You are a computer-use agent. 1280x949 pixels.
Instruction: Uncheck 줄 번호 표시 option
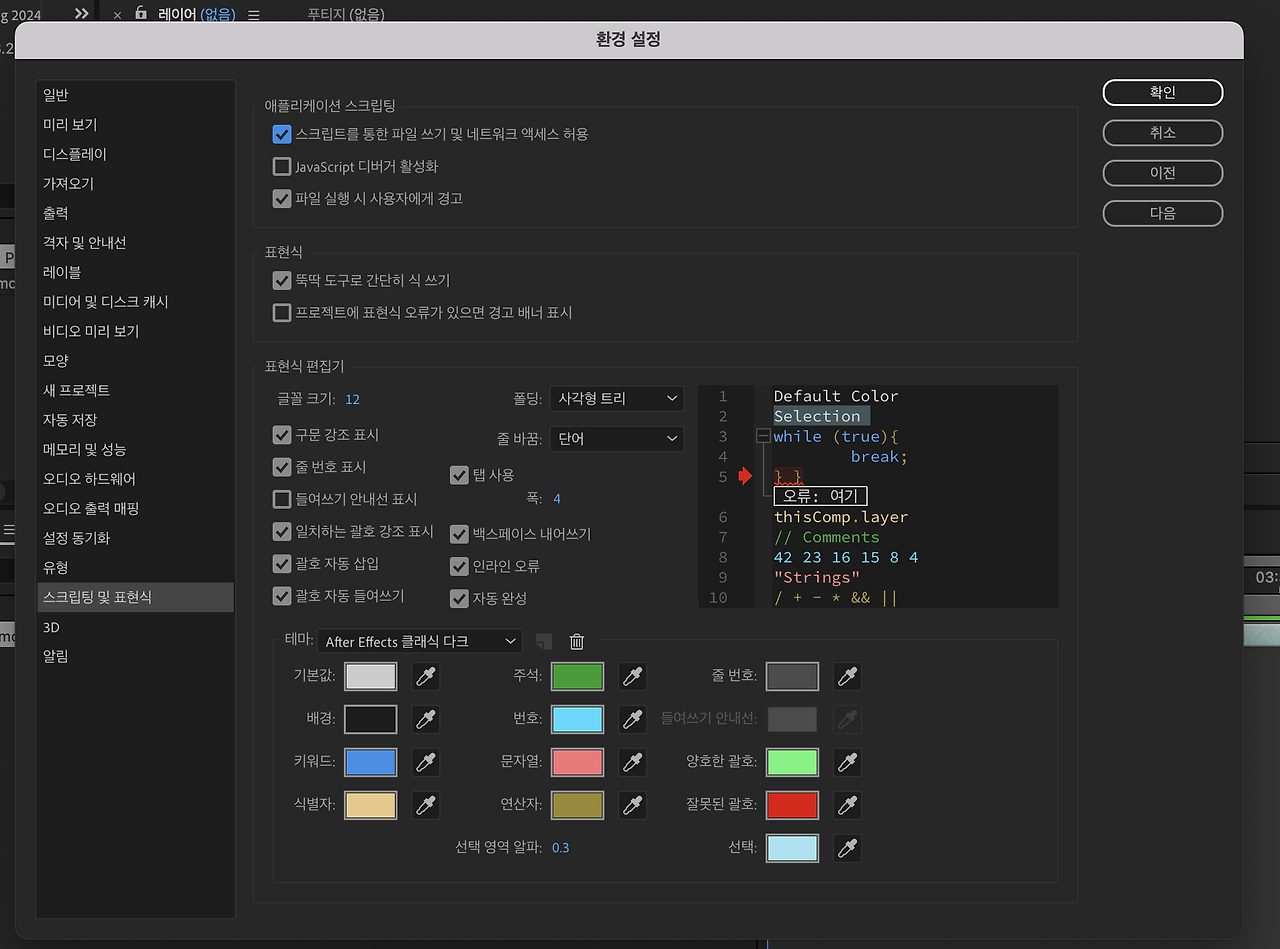281,467
